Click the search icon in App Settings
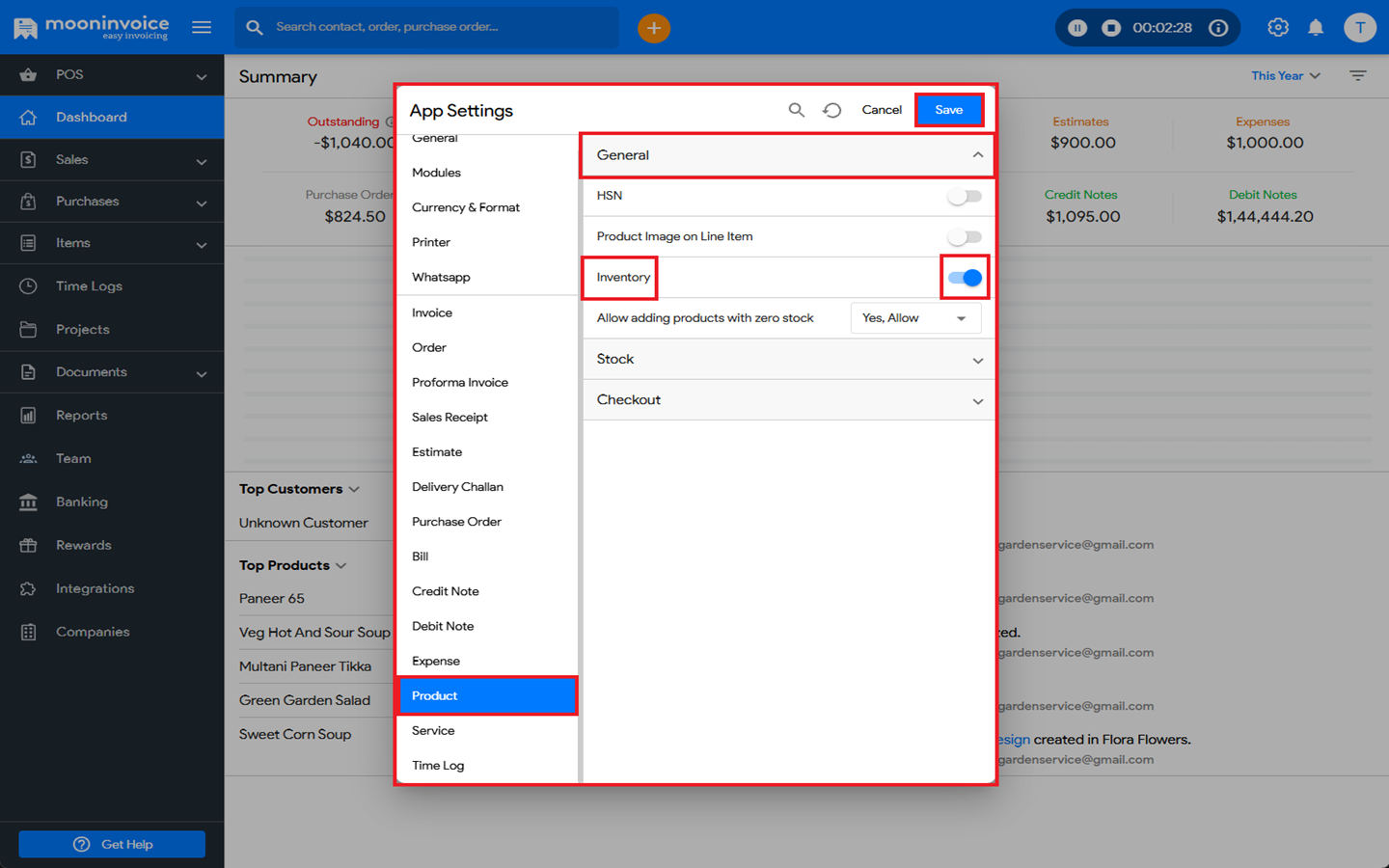1389x868 pixels. click(796, 110)
